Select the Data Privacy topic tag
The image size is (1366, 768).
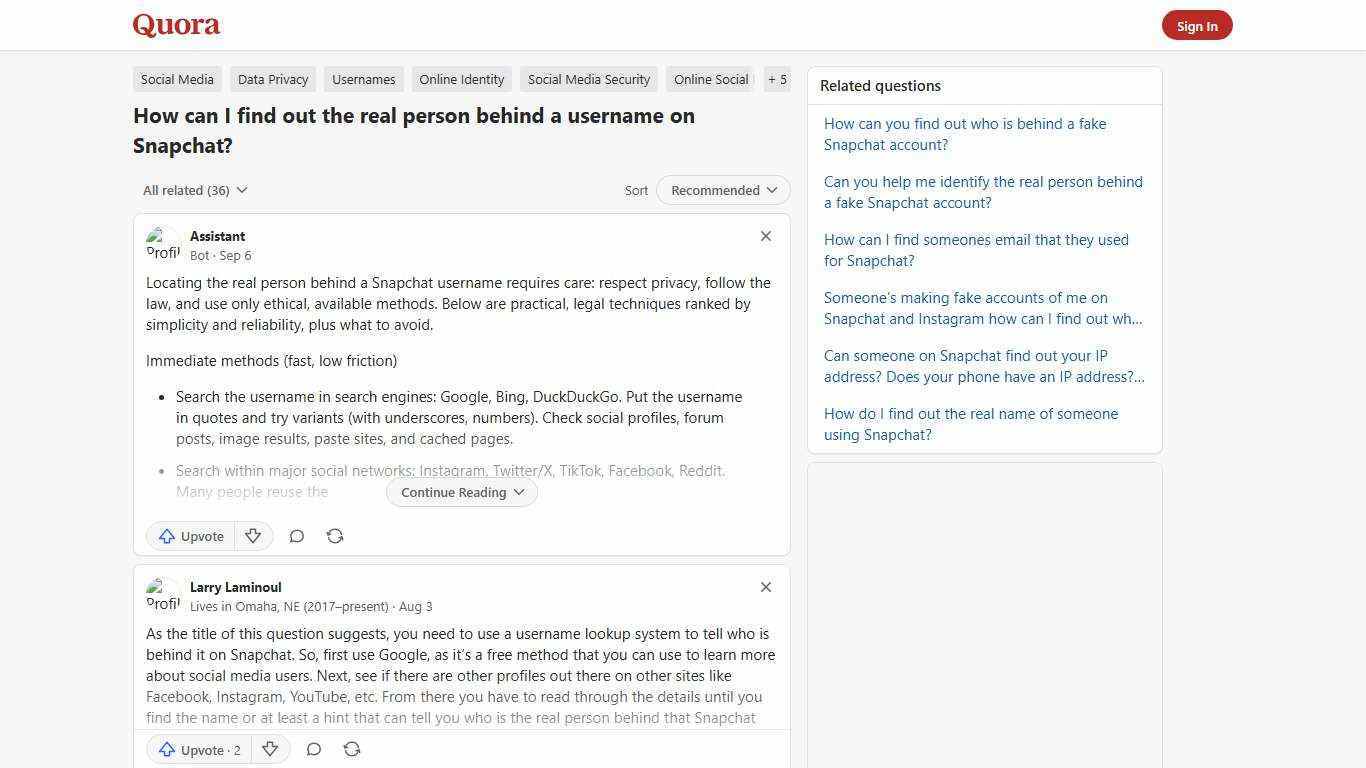pyautogui.click(x=272, y=79)
